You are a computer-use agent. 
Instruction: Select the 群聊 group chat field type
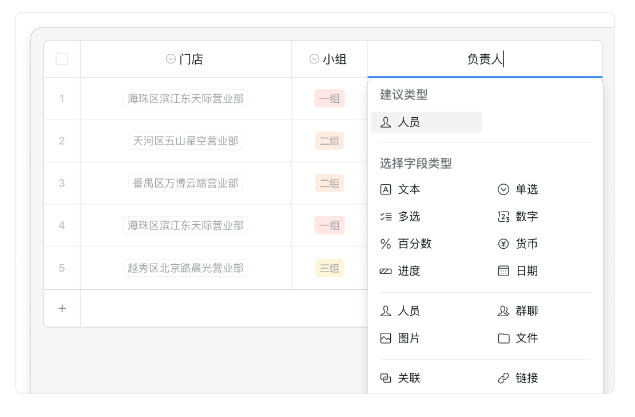click(x=517, y=311)
